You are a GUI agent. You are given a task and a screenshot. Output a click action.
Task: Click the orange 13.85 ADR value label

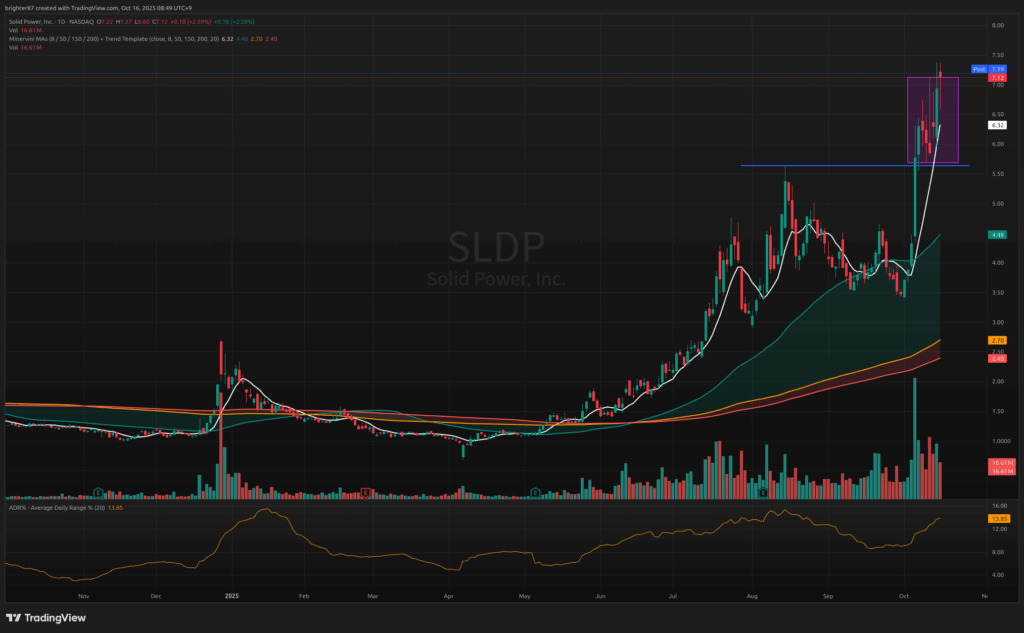[x=996, y=519]
